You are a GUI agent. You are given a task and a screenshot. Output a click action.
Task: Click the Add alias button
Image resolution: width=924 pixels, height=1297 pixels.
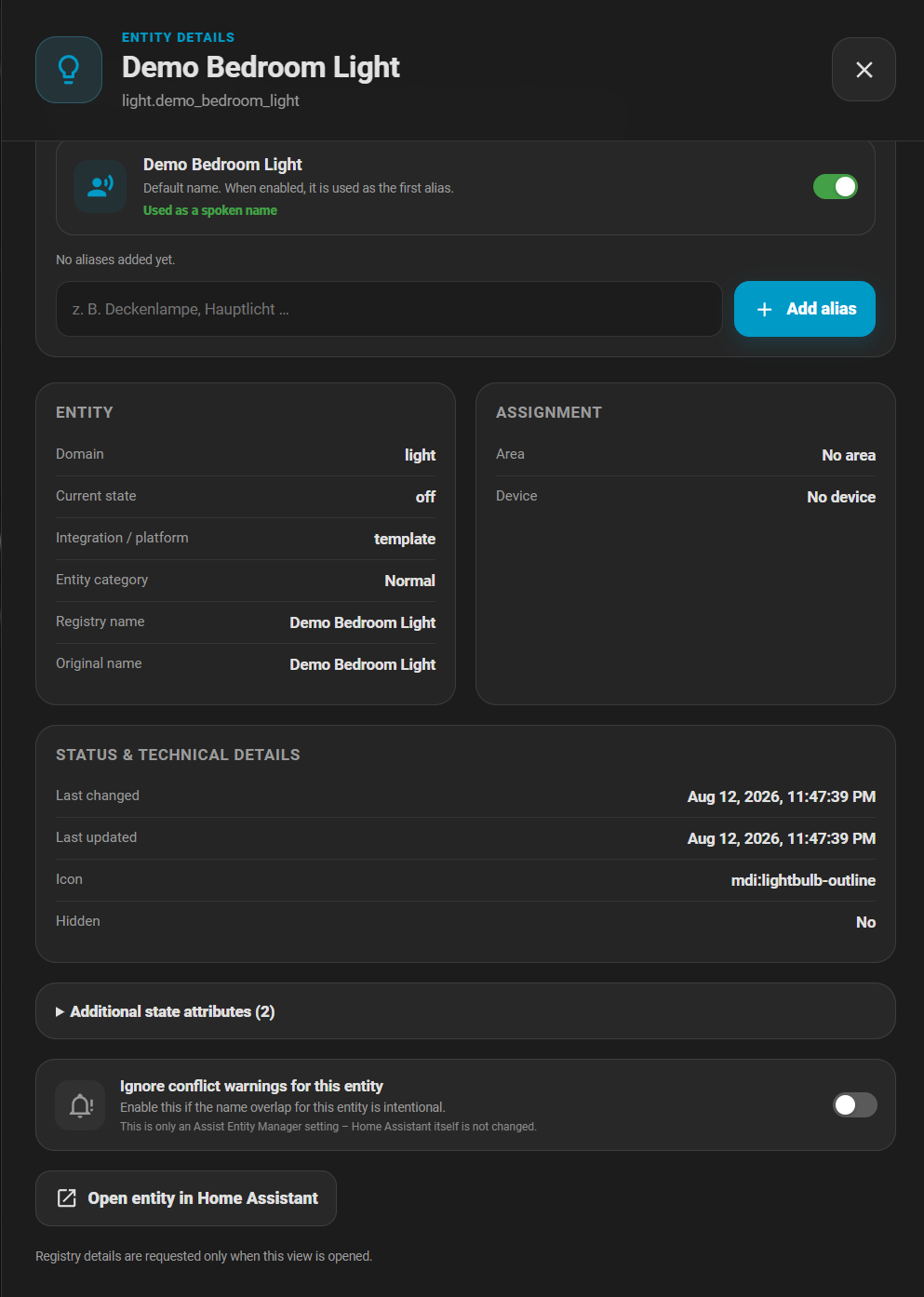click(x=805, y=309)
